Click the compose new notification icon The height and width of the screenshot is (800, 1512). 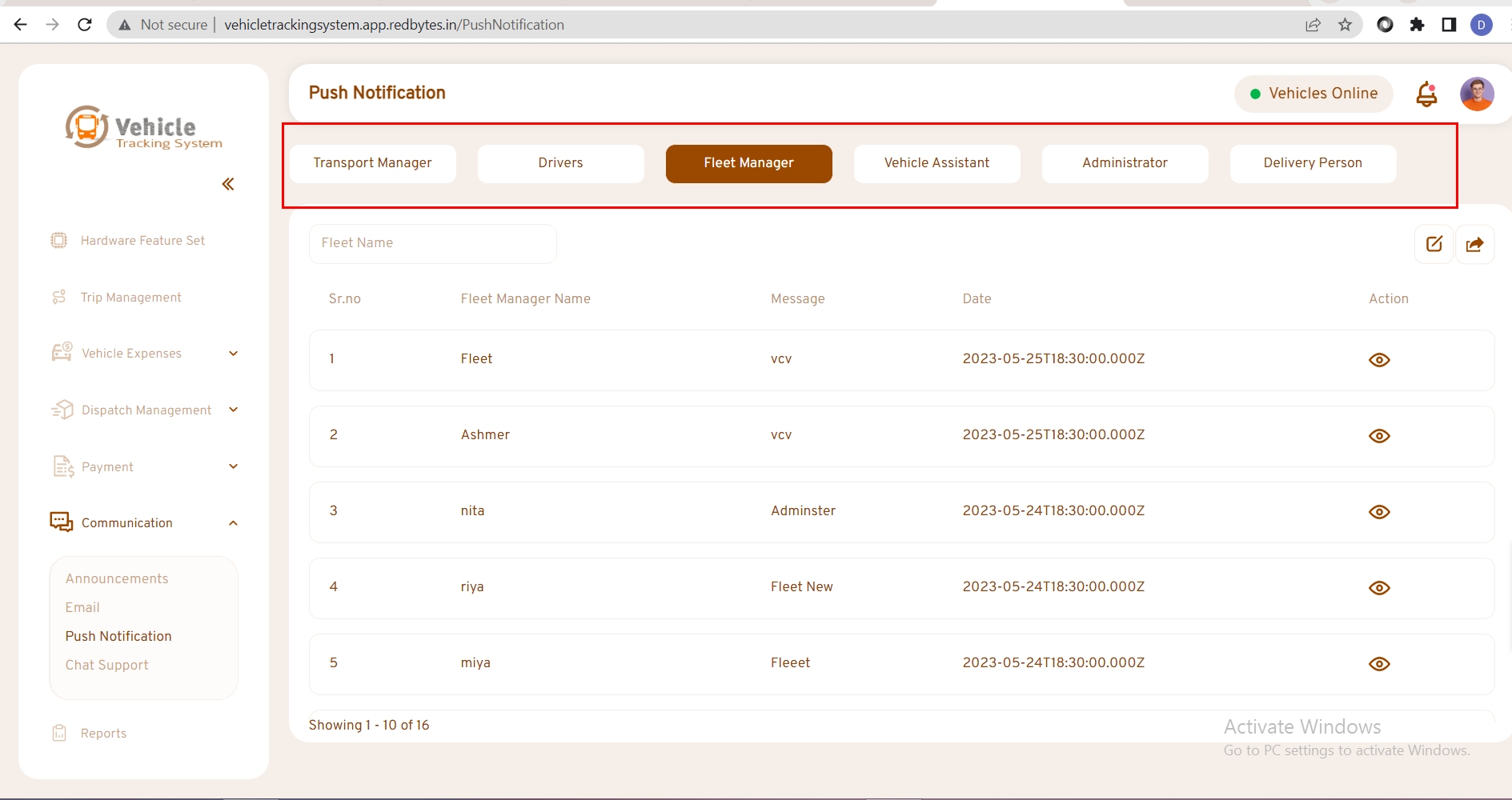click(x=1434, y=244)
